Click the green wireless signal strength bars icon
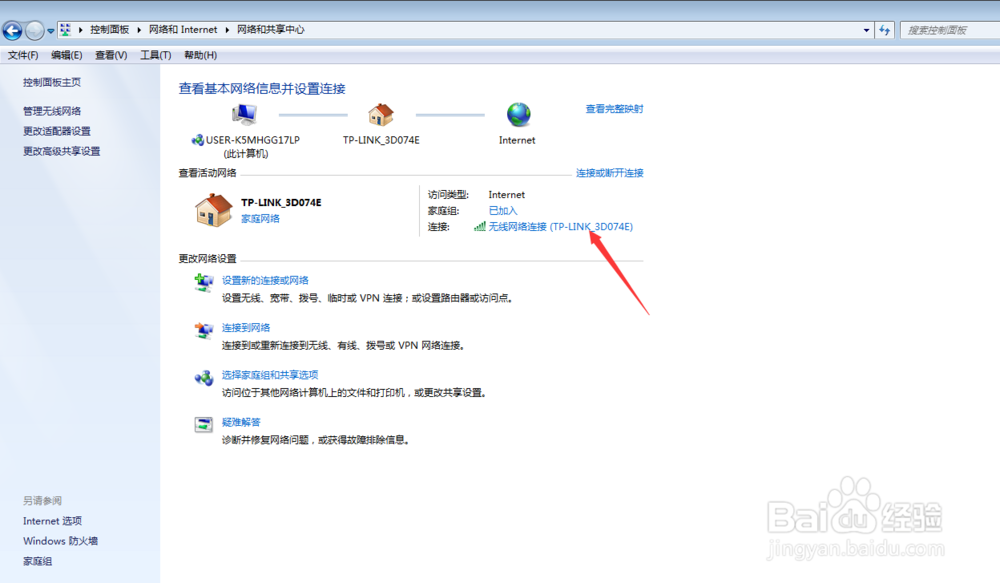Screen dimensions: 1000x583 (x=478, y=227)
